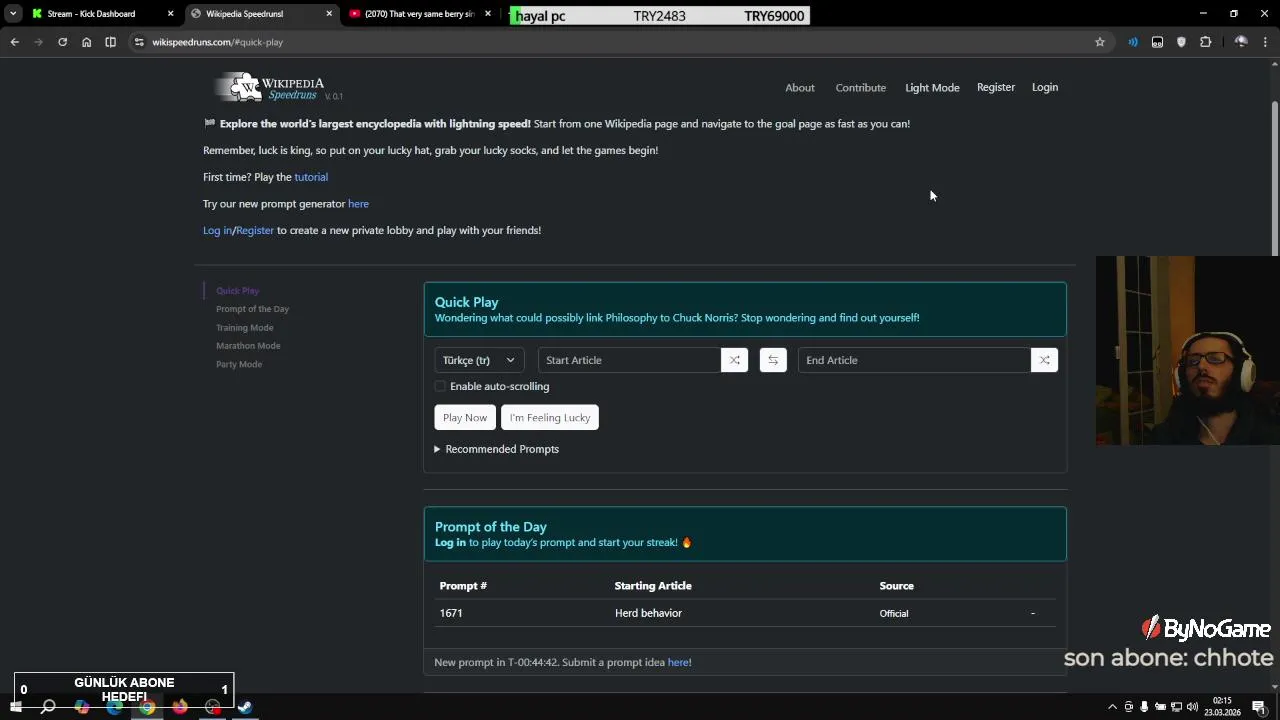
Task: Click the microphone tray icon
Action: pyautogui.click(x=1144, y=707)
